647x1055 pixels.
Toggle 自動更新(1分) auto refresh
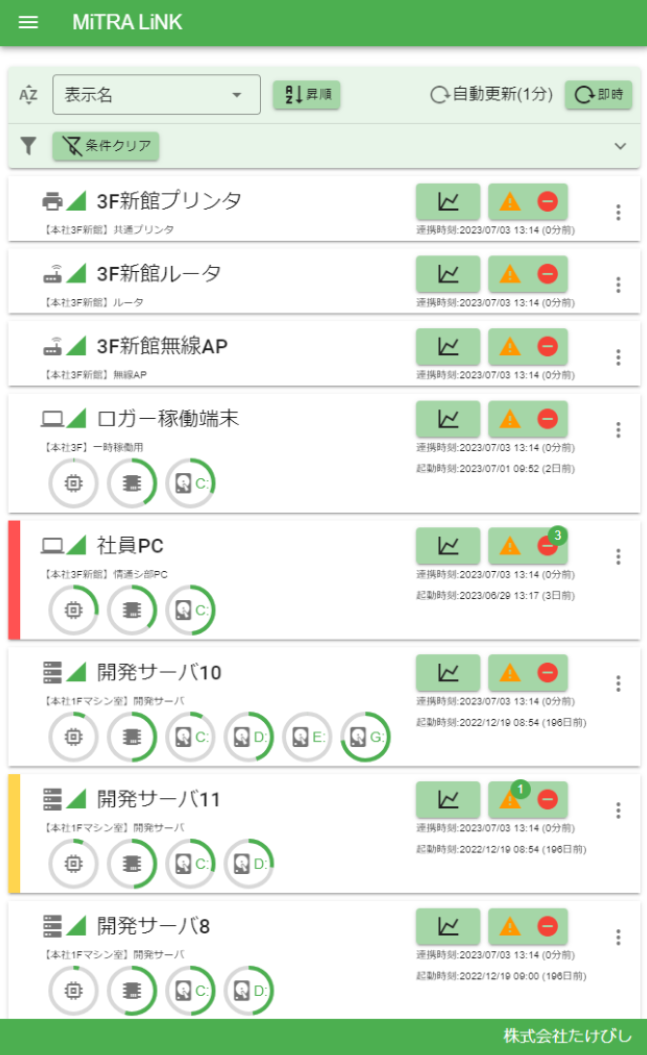pos(491,95)
